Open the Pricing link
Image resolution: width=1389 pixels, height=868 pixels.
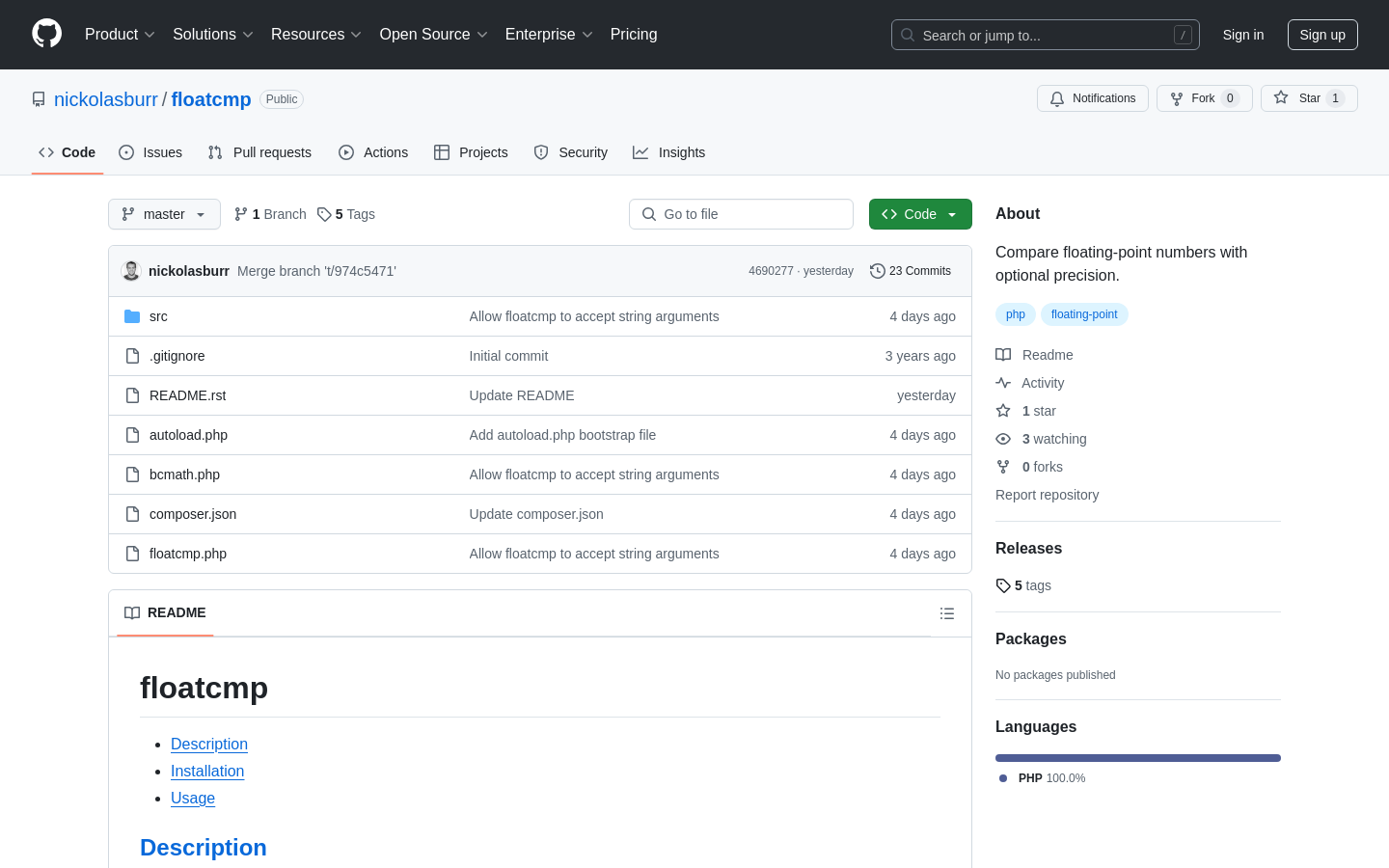pyautogui.click(x=634, y=34)
